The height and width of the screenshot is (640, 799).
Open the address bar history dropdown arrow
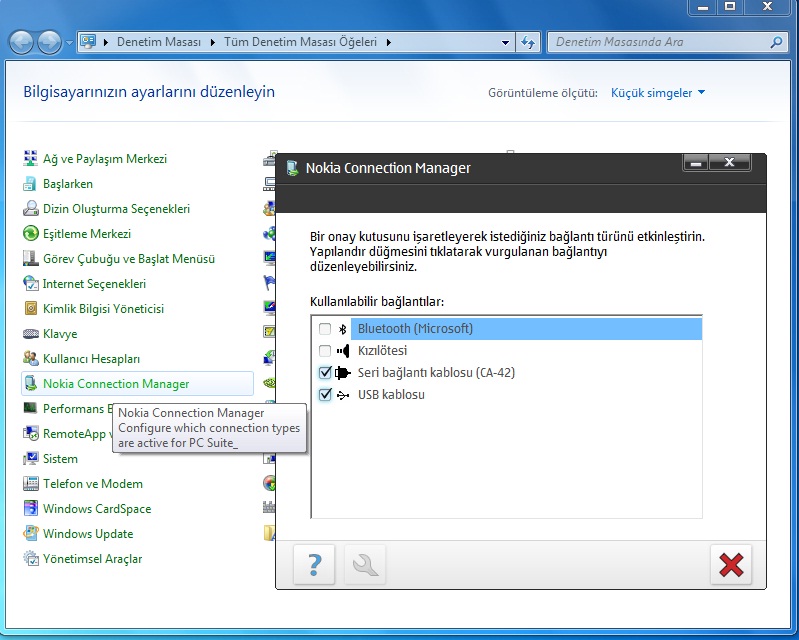(505, 42)
